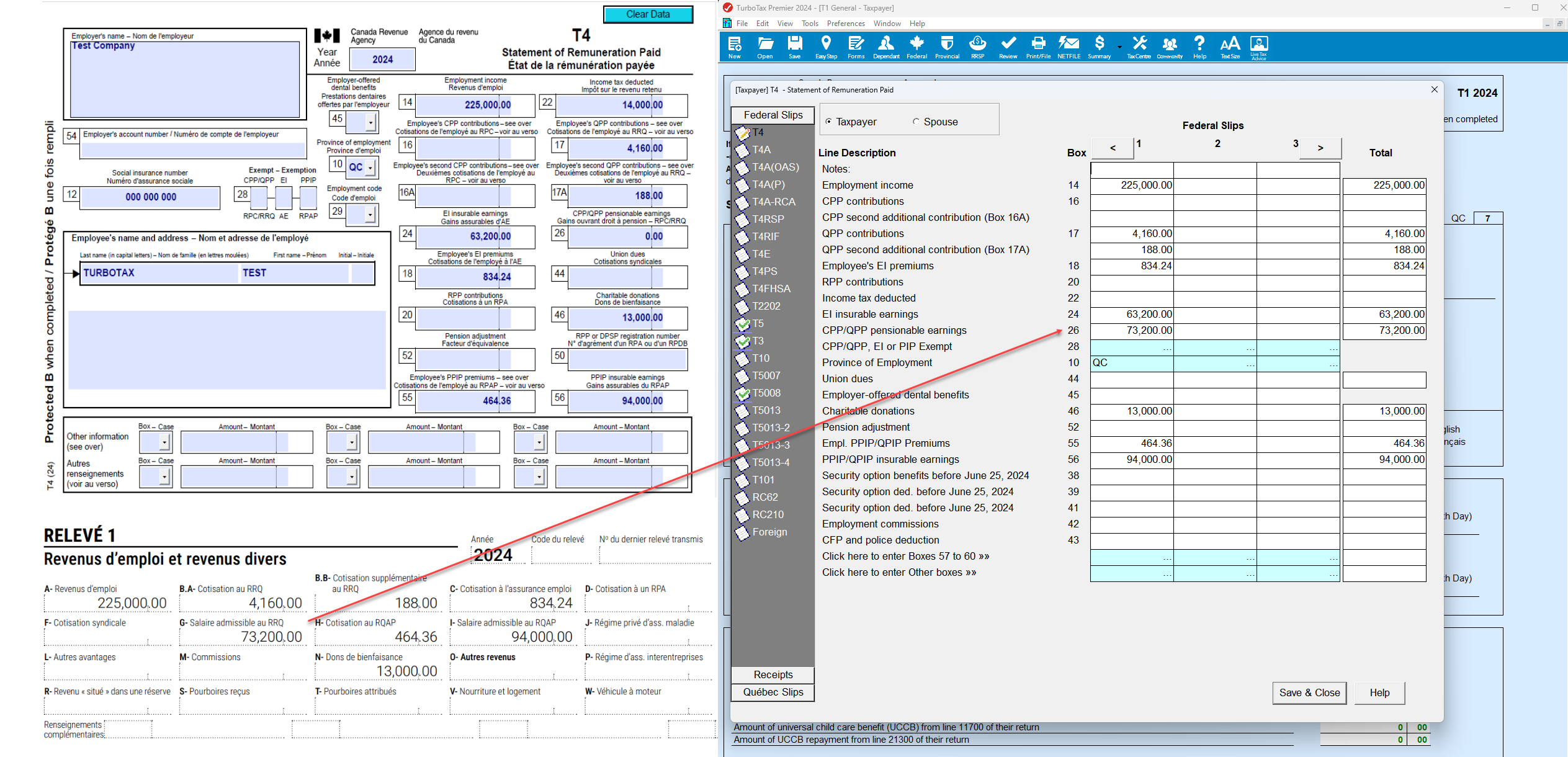Select the T3 slip in the list
This screenshot has width=1568, height=757.
coord(758,341)
